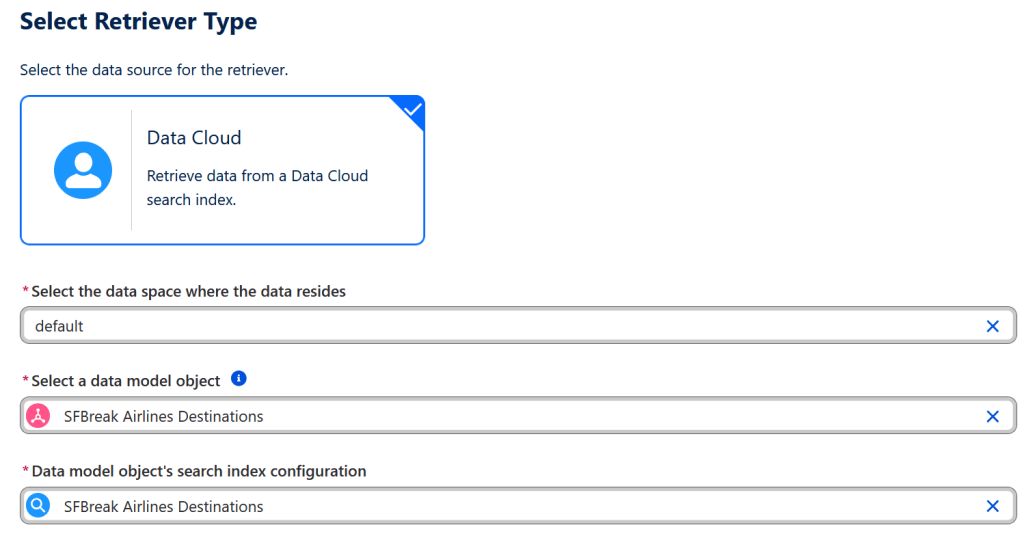This screenshot has height=538, width=1024.
Task: Click the blue search index magnifier icon
Action: (x=38, y=506)
